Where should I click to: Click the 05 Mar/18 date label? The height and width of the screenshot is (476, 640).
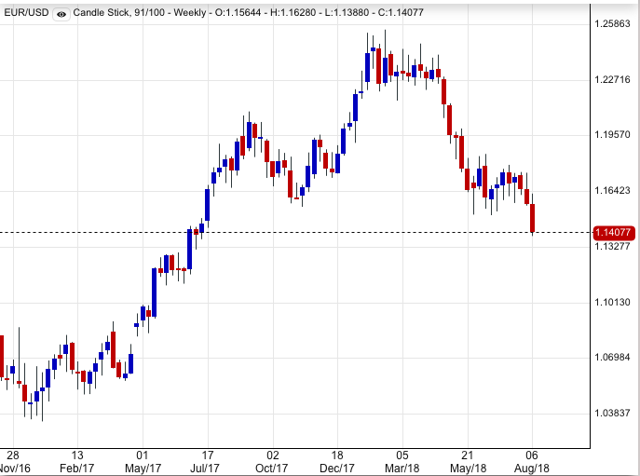tap(402, 462)
